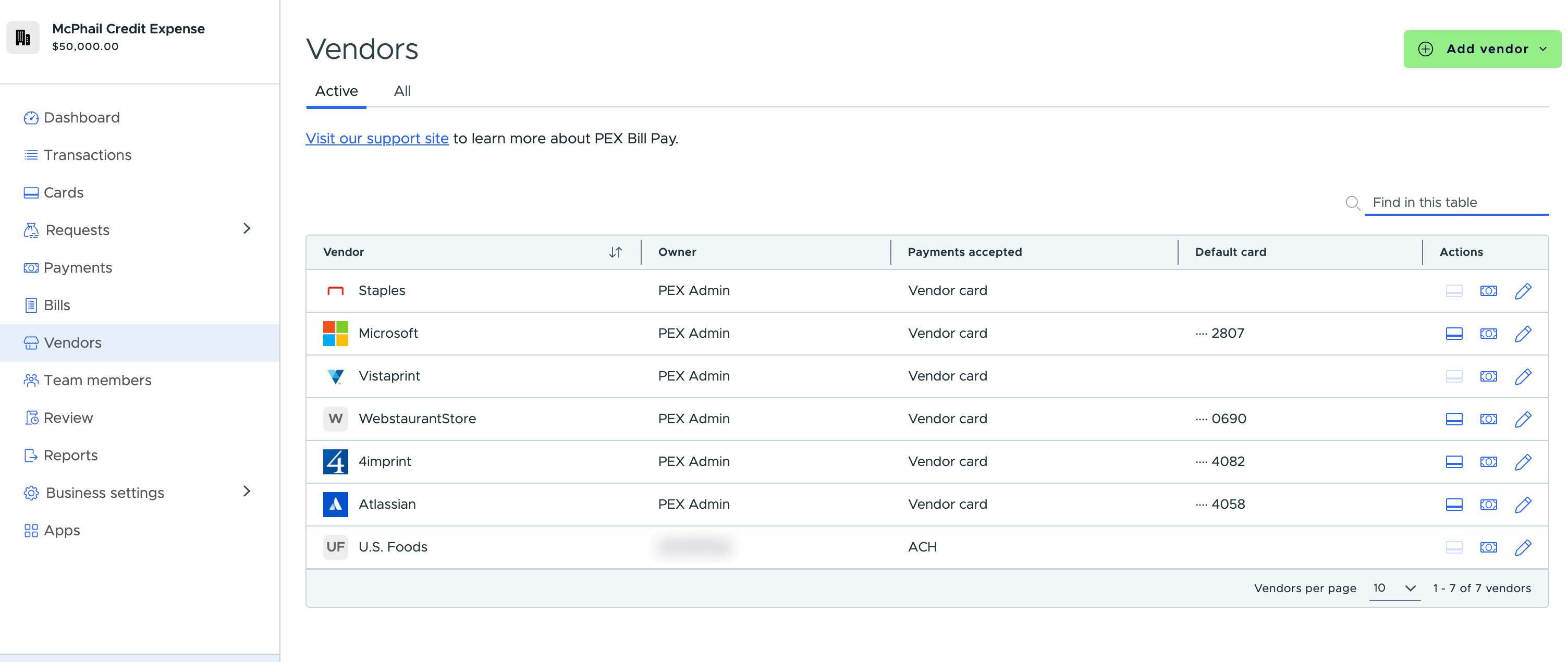This screenshot has height=662, width=1568.
Task: Click the payment icon in Staples row
Action: click(x=1488, y=291)
